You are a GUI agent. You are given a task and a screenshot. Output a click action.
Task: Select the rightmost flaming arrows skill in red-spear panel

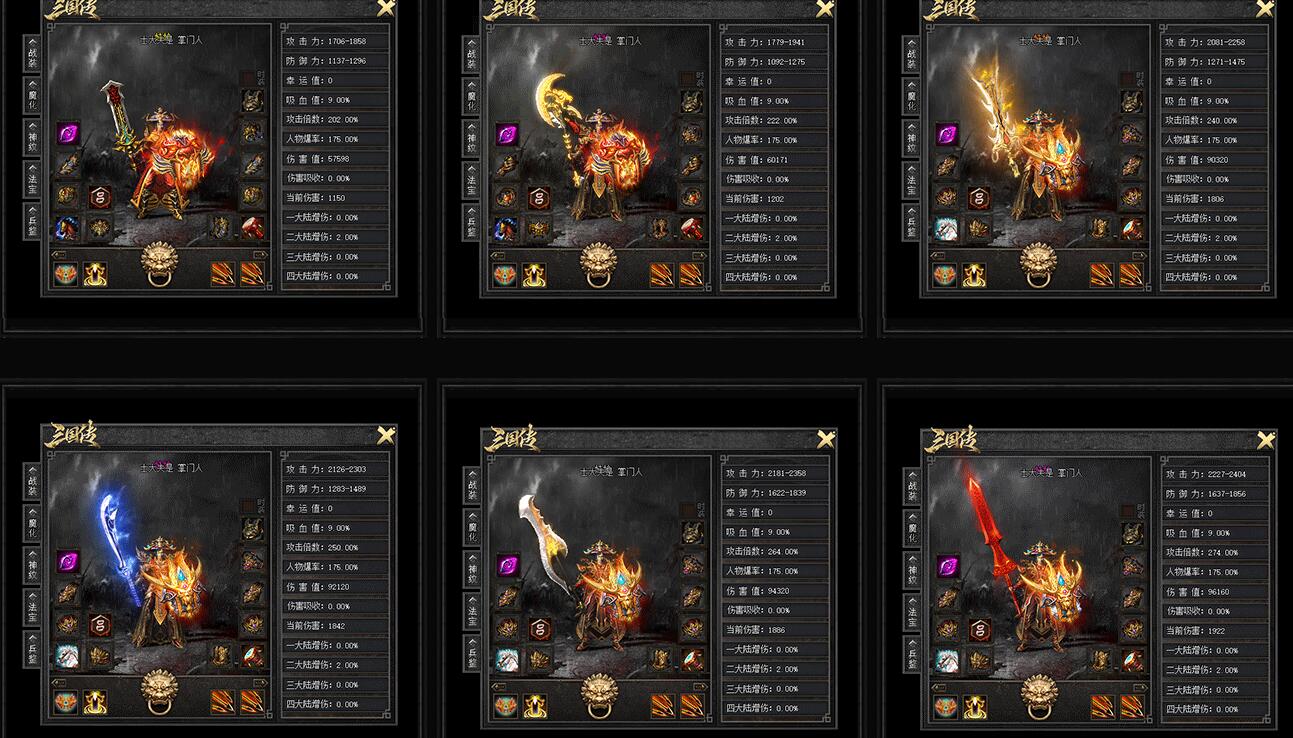[x=1131, y=707]
